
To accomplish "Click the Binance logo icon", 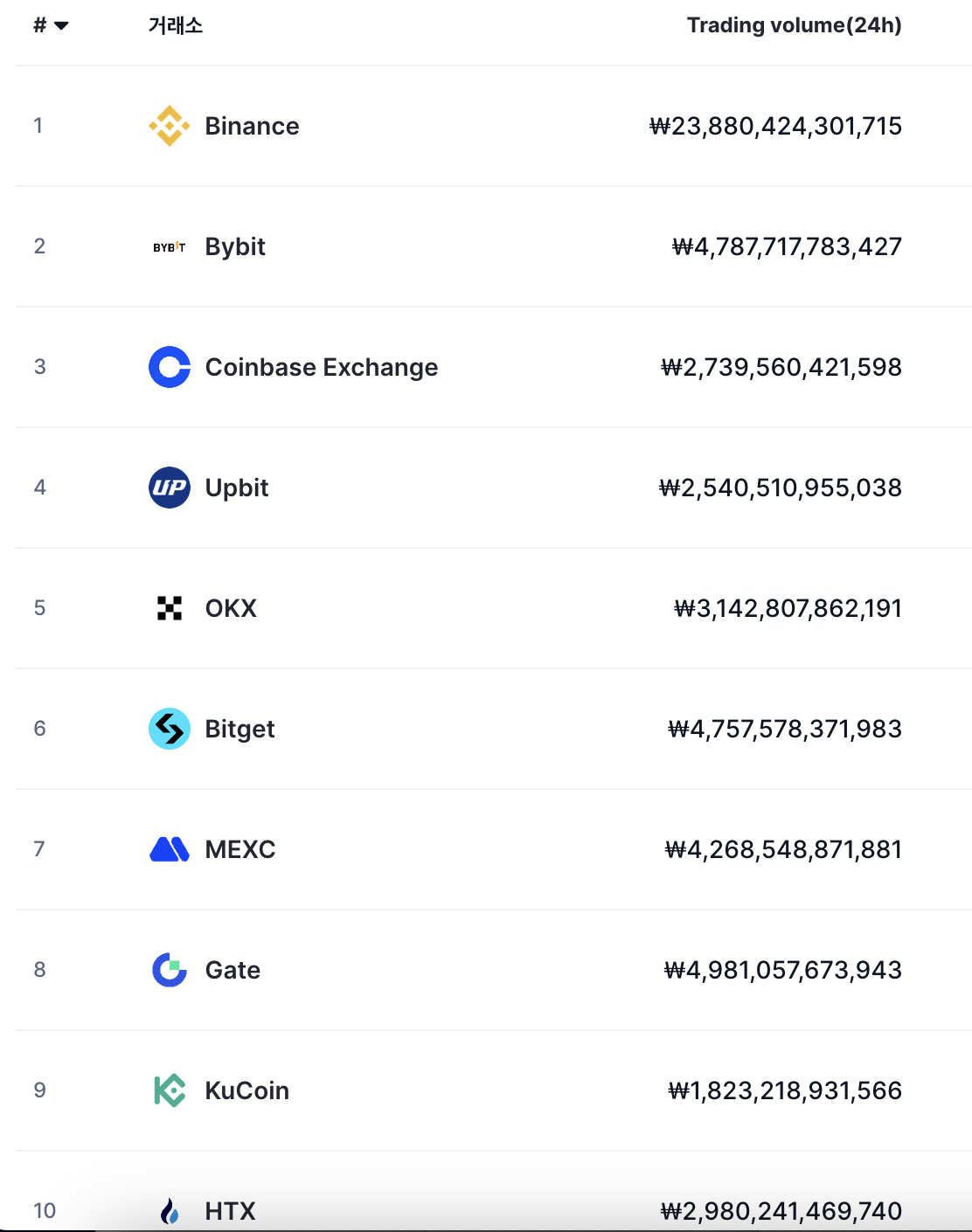I will 170,126.
